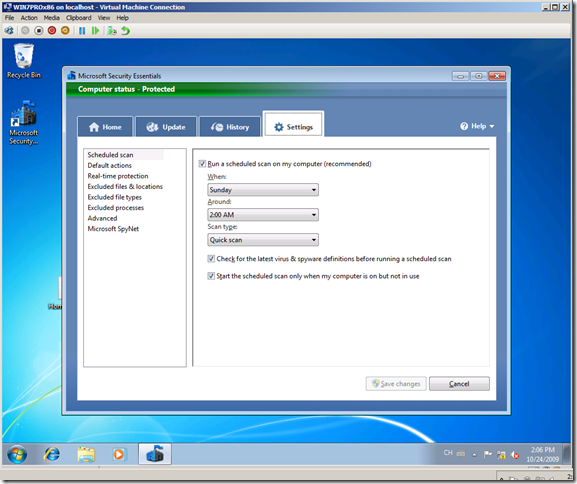The width and height of the screenshot is (577, 484).
Task: Select Advanced in settings list
Action: point(102,218)
